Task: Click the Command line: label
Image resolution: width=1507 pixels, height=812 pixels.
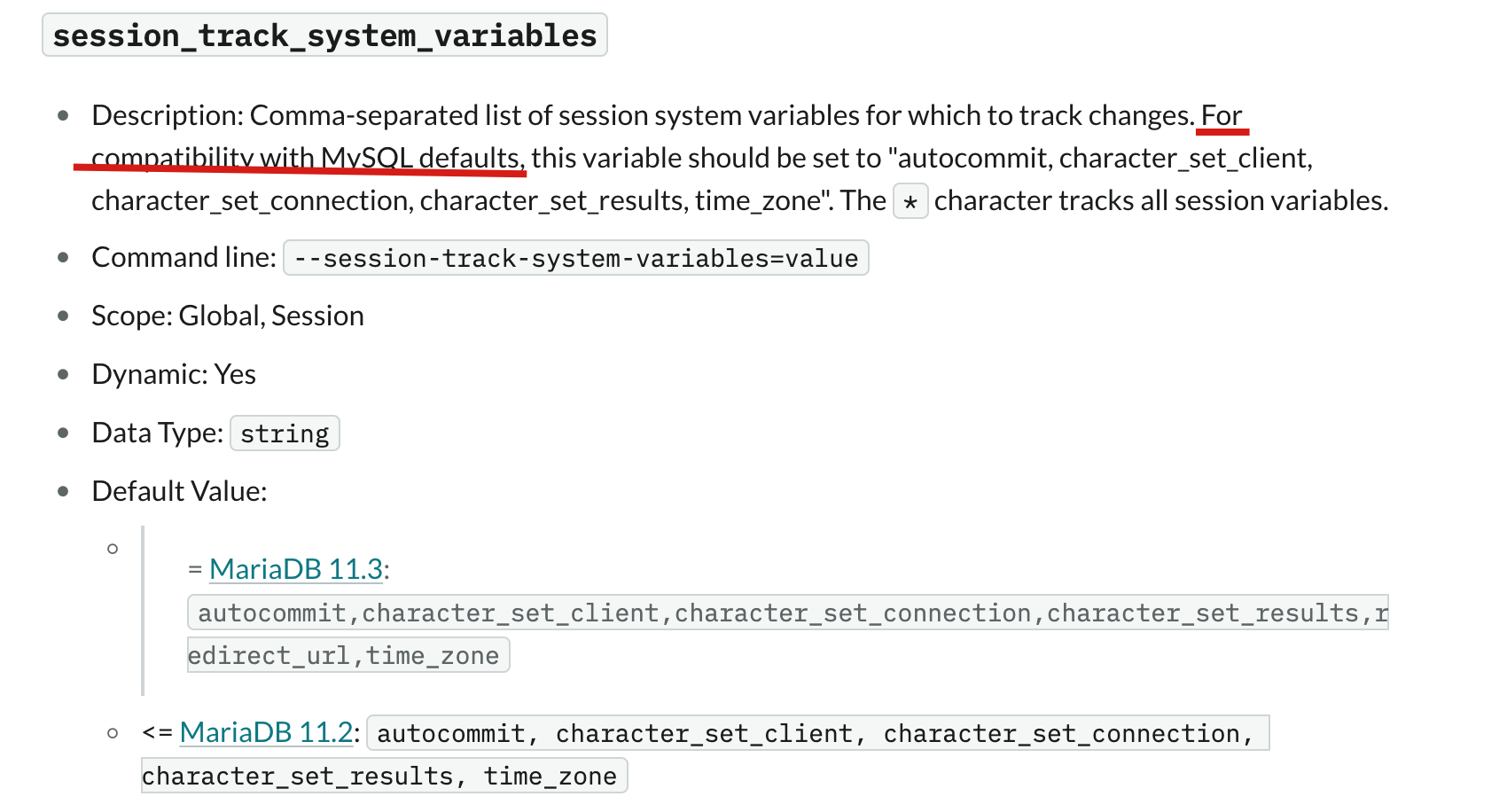Action: point(184,257)
